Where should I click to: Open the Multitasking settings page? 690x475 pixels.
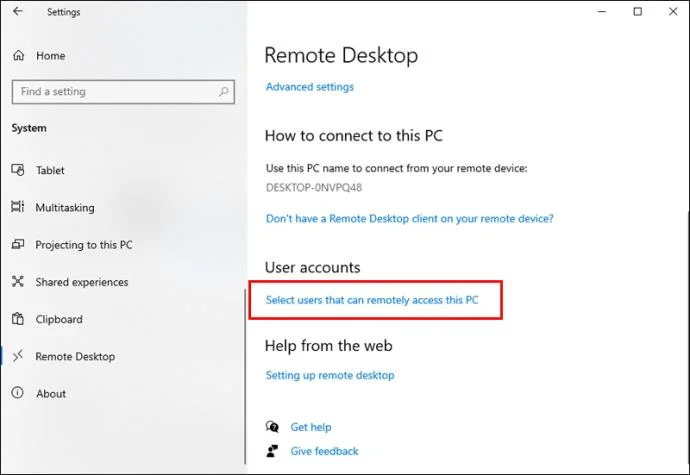tap(65, 207)
